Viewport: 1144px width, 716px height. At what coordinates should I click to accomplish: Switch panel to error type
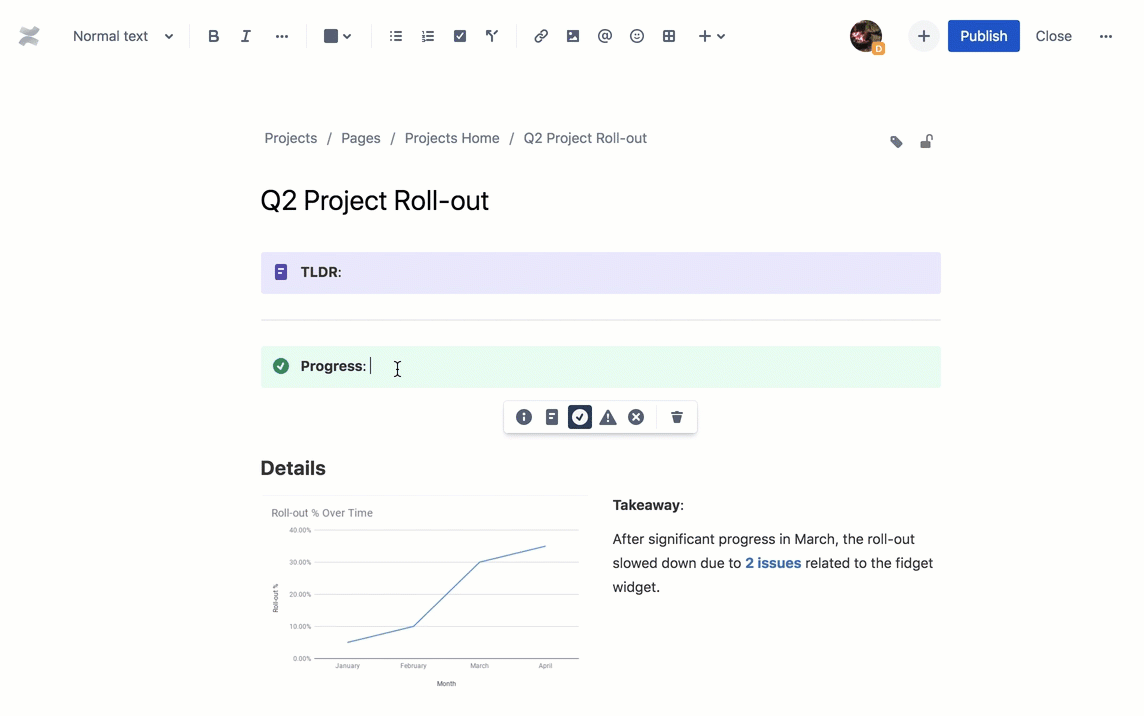[636, 417]
